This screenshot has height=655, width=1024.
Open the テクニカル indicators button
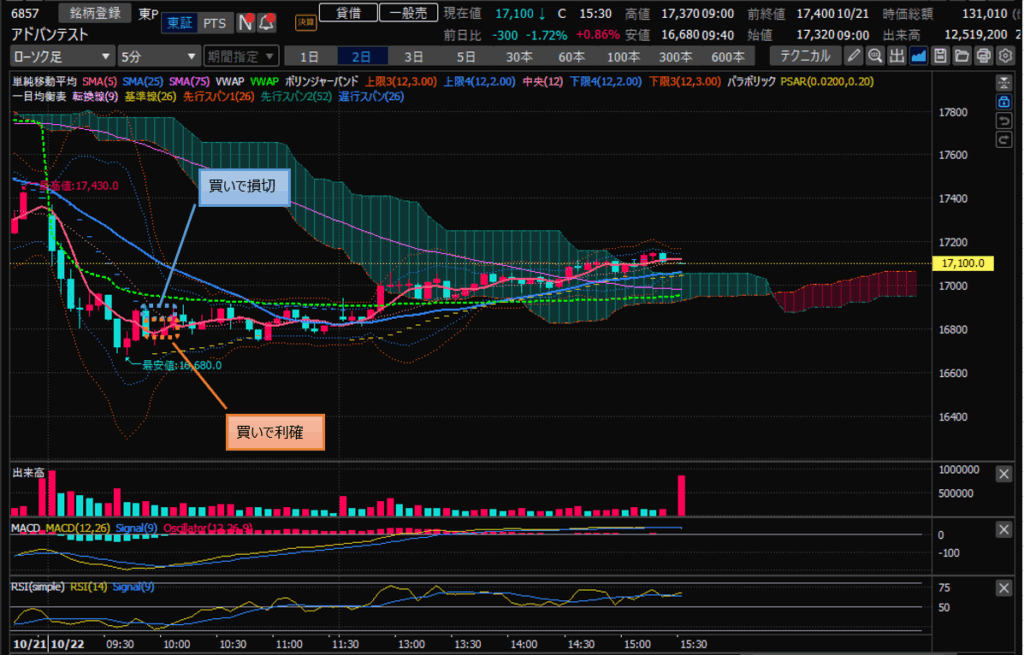coord(804,55)
